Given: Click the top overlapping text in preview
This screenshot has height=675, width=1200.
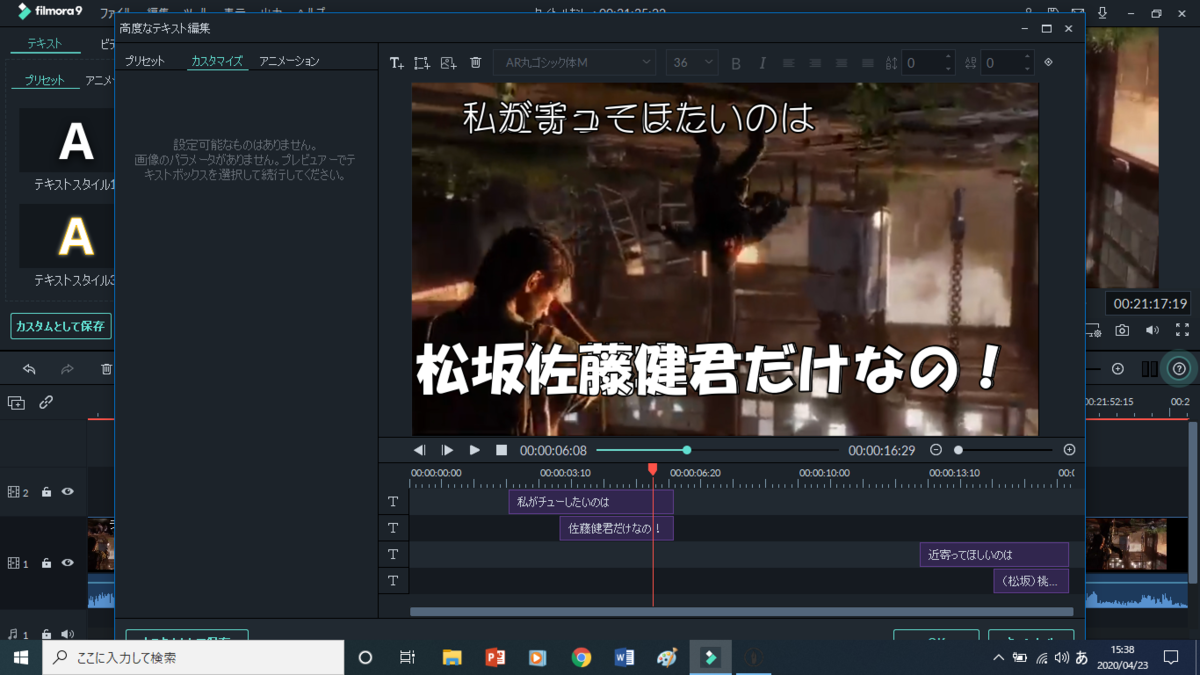Looking at the screenshot, I should click(x=638, y=120).
